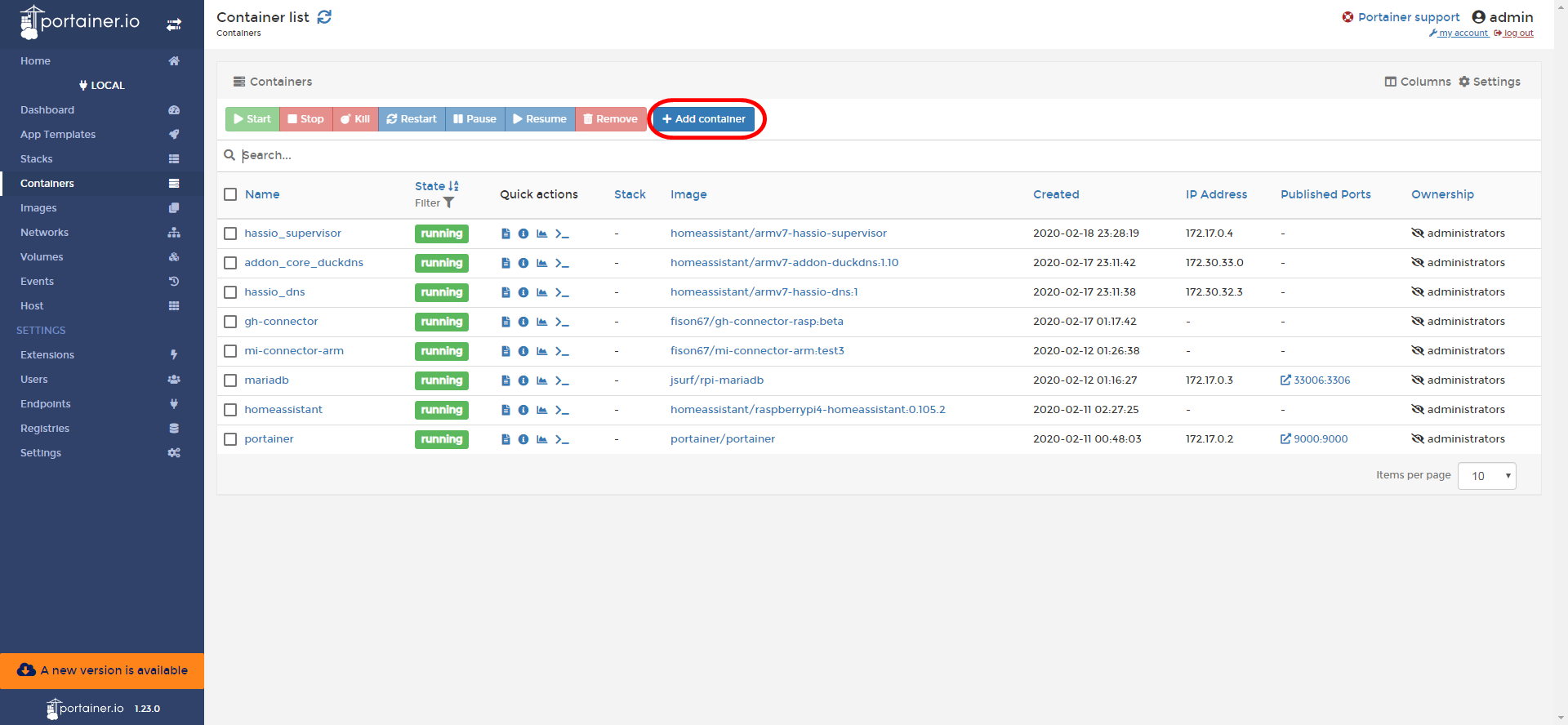The image size is (1568, 725).
Task: Click the Add container button
Action: point(704,119)
